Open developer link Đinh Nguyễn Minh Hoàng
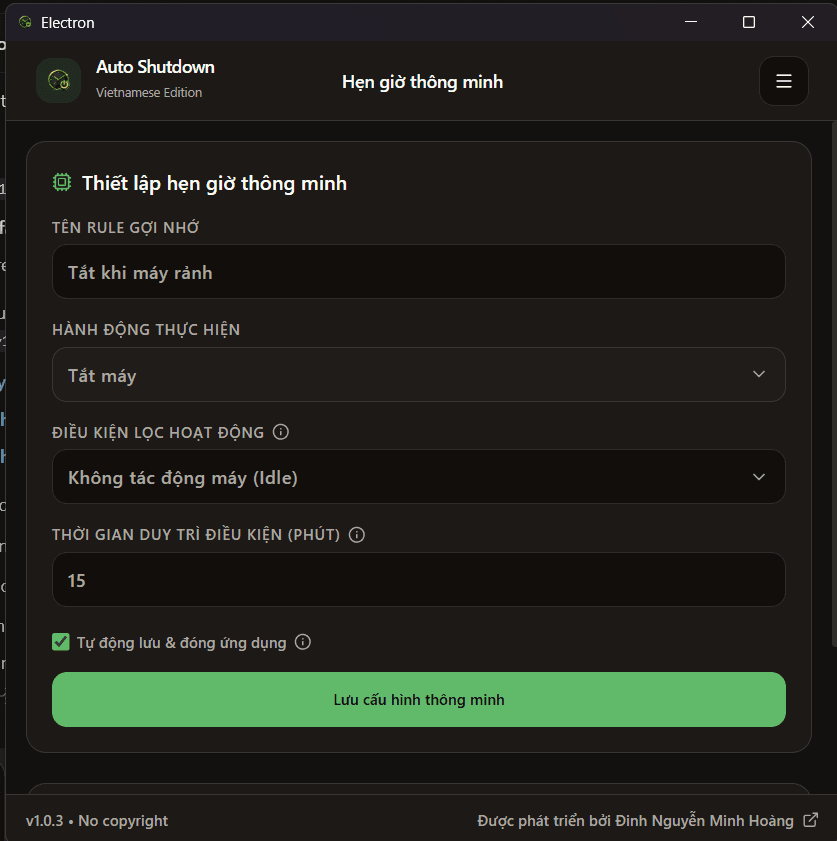 704,821
